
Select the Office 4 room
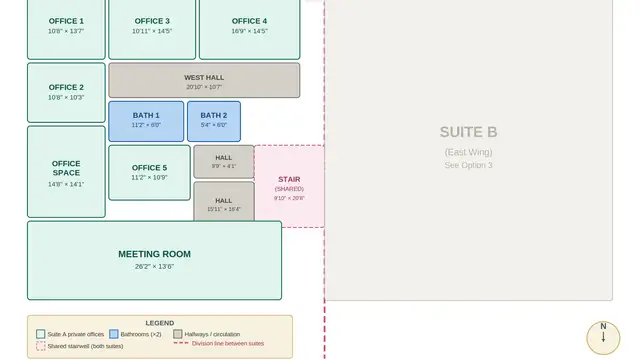pos(249,29)
